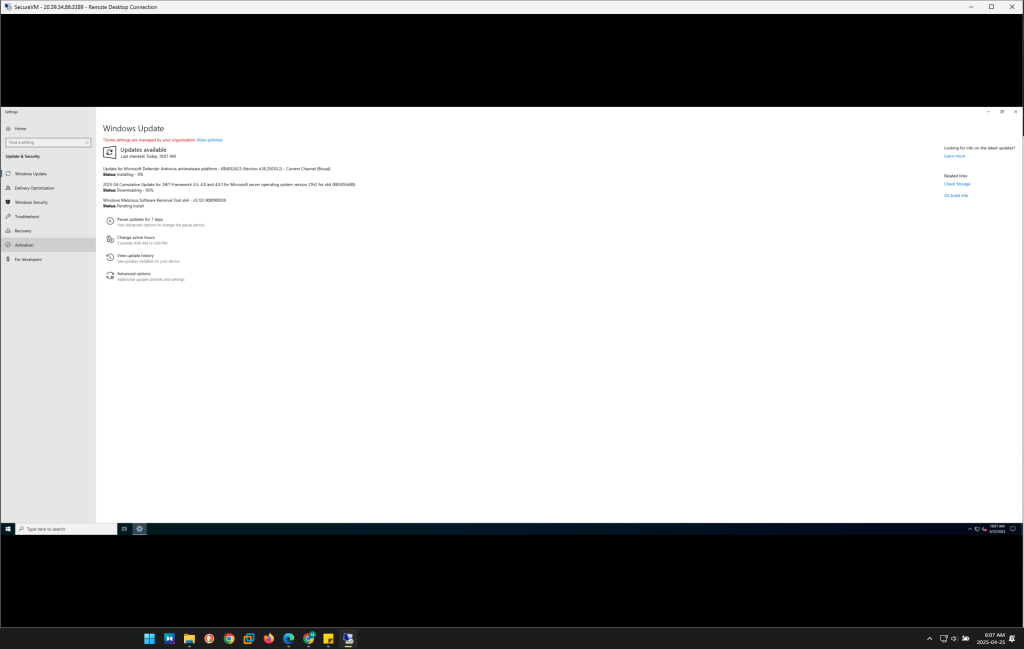This screenshot has width=1024, height=649.
Task: Click the host tray volume icon
Action: 954,639
